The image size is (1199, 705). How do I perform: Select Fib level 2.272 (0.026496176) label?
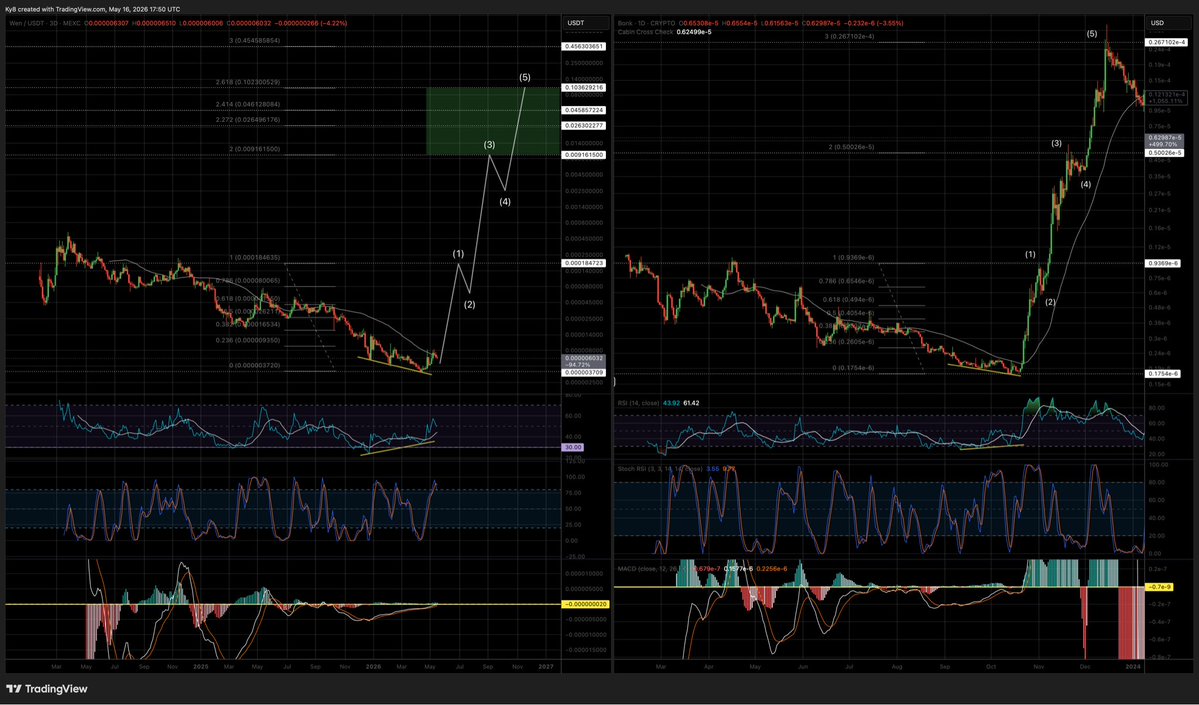[x=248, y=120]
